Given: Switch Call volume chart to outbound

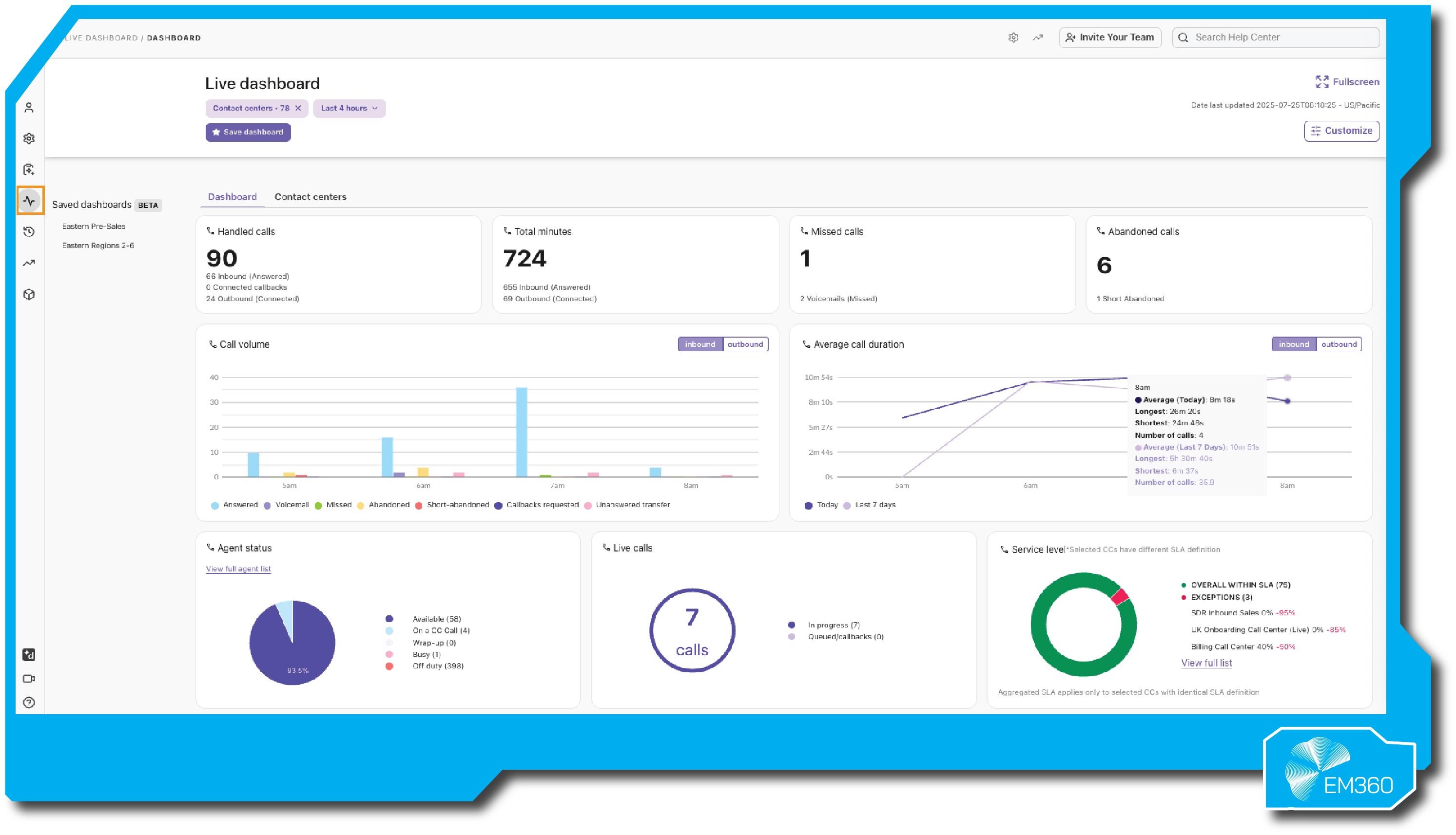Looking at the screenshot, I should click(x=745, y=344).
